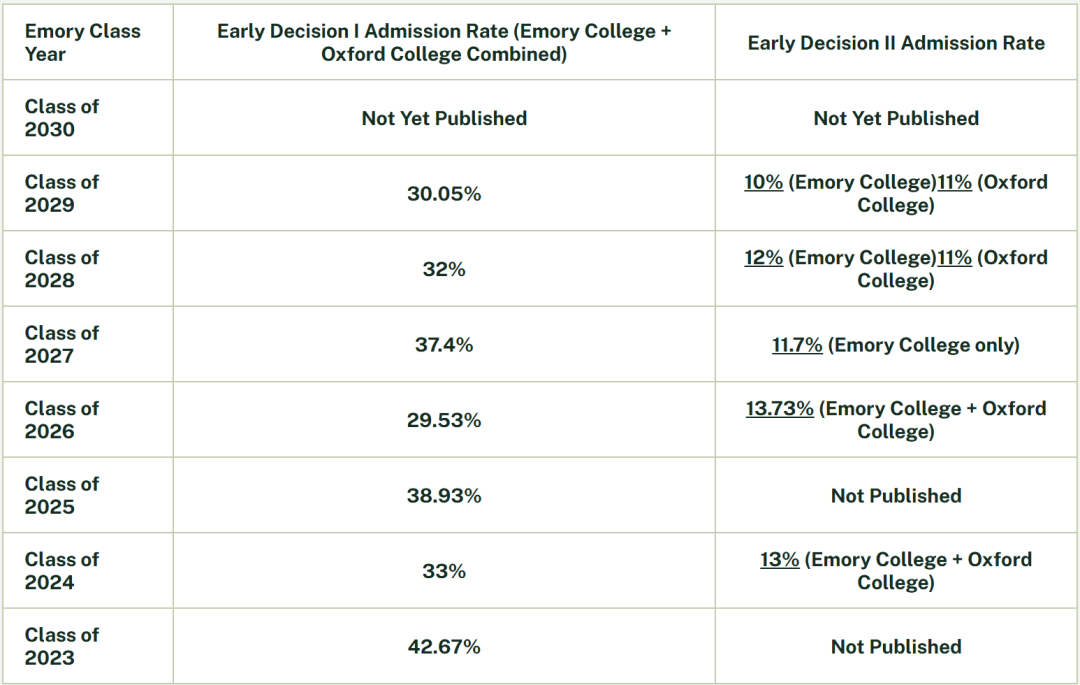1080x685 pixels.
Task: Follow the 13% link for Class of 2024
Action: click(x=779, y=560)
